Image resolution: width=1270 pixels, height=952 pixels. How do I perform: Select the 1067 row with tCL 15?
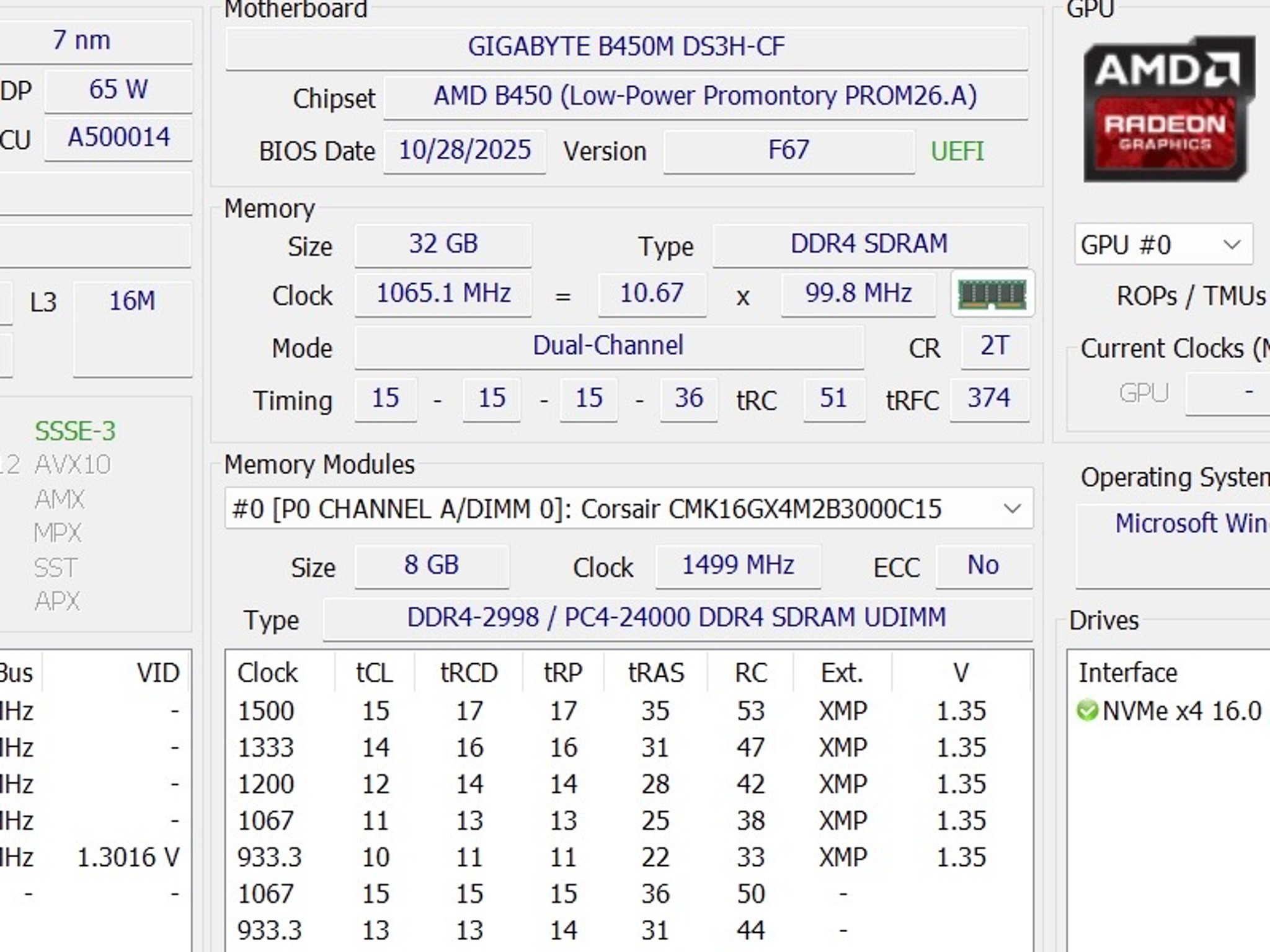[x=629, y=894]
